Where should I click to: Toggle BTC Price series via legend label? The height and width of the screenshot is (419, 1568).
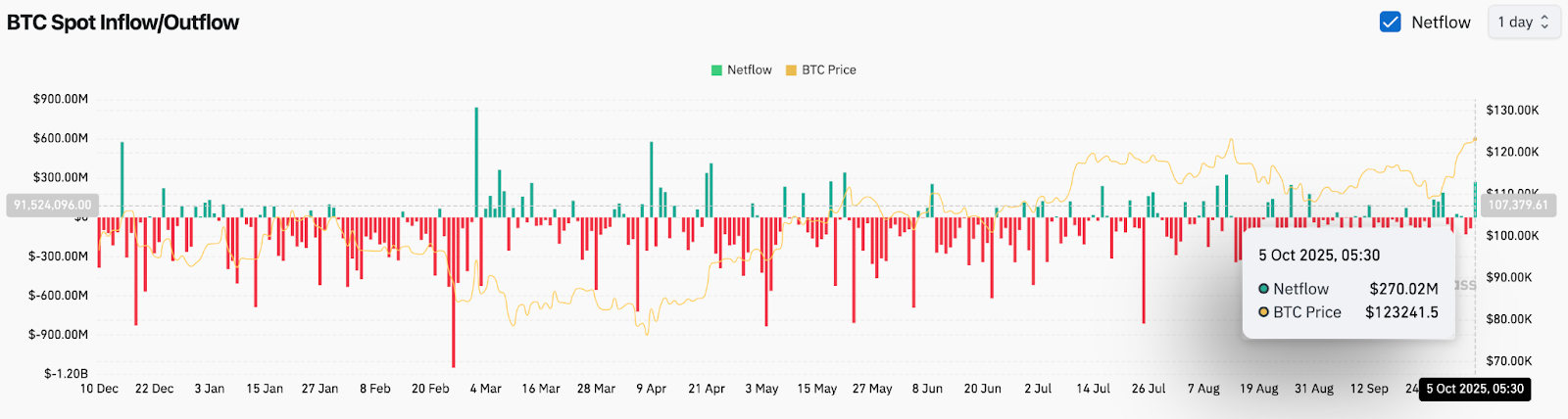click(x=828, y=70)
